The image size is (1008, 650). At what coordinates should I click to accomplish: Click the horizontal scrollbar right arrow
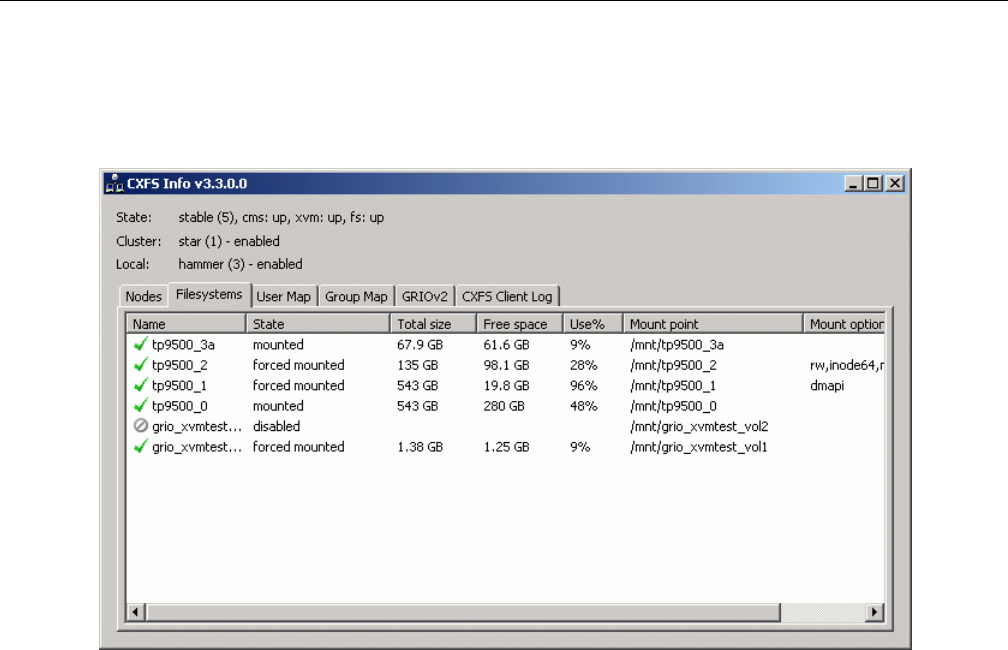[x=874, y=612]
